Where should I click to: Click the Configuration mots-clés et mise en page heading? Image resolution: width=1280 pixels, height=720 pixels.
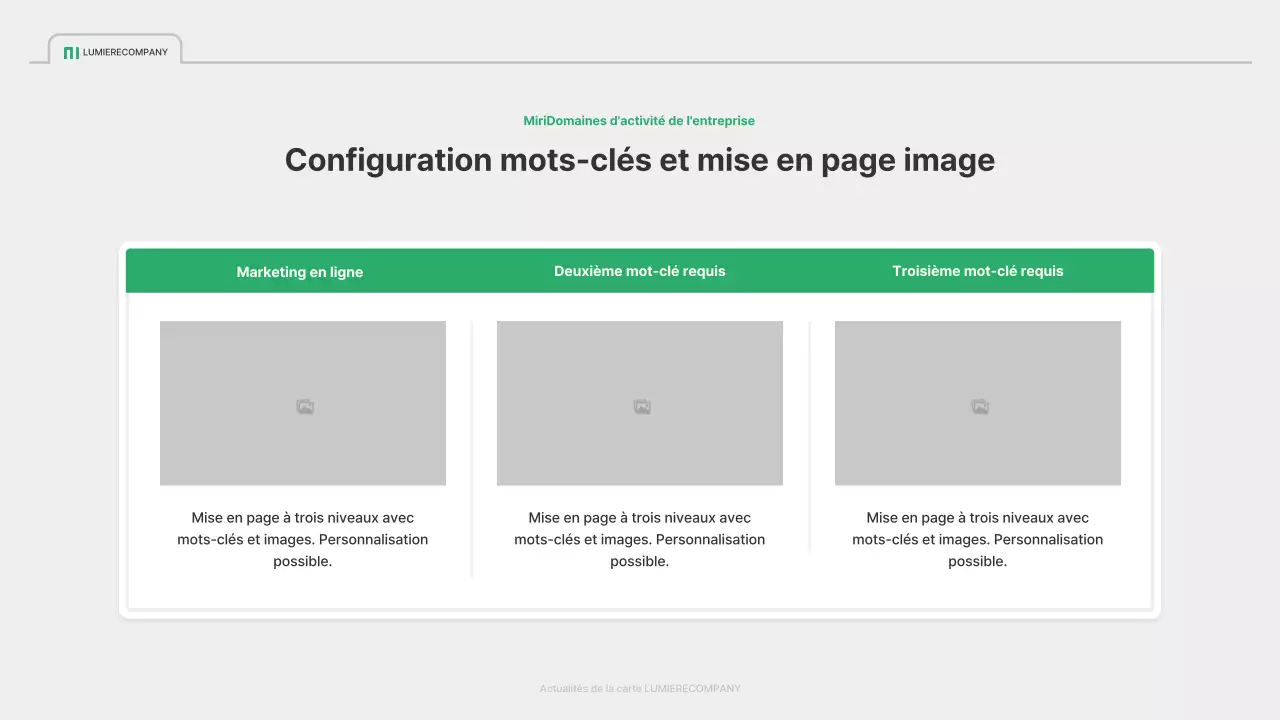pos(640,160)
